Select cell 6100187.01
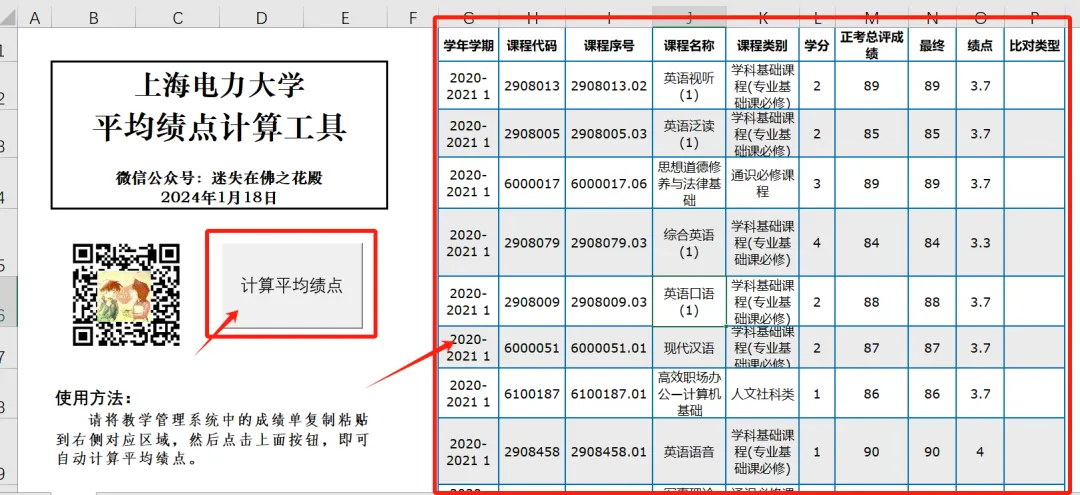1080x495 pixels. [609, 394]
